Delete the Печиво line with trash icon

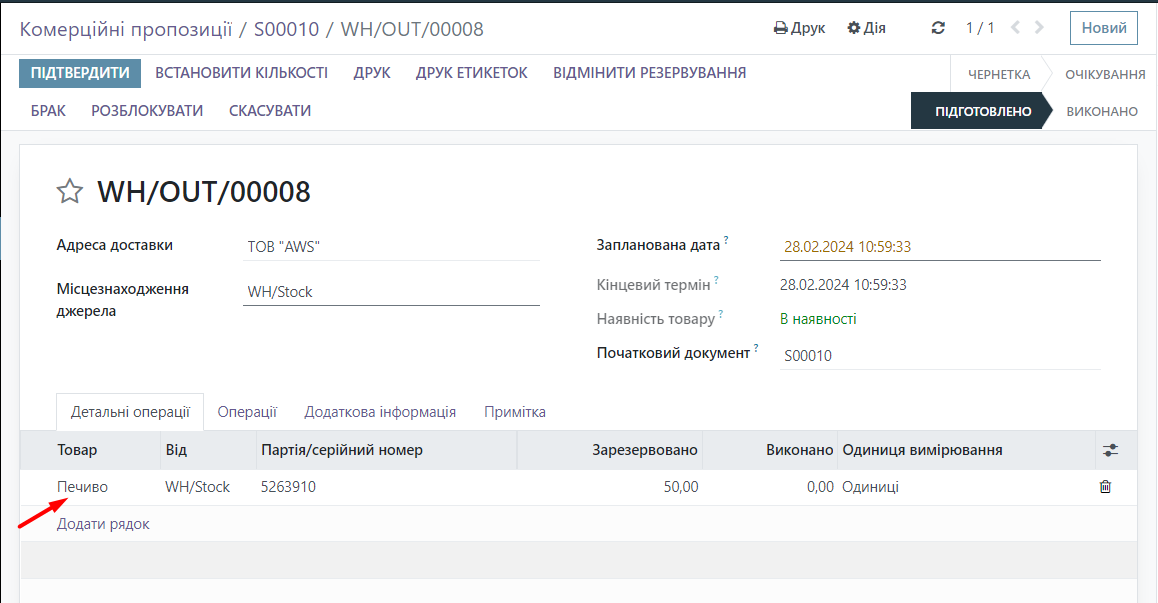tap(1105, 487)
